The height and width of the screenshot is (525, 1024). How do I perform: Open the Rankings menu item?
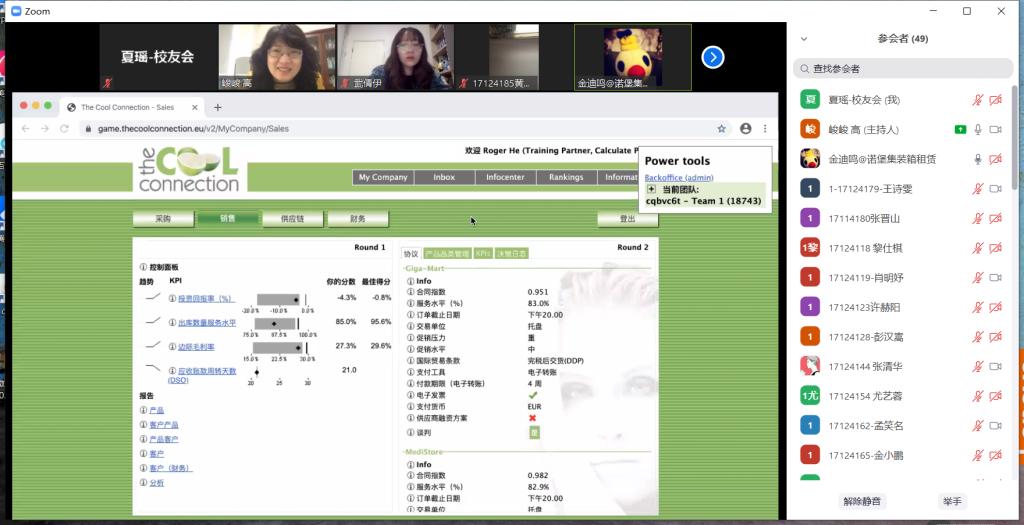click(x=566, y=177)
